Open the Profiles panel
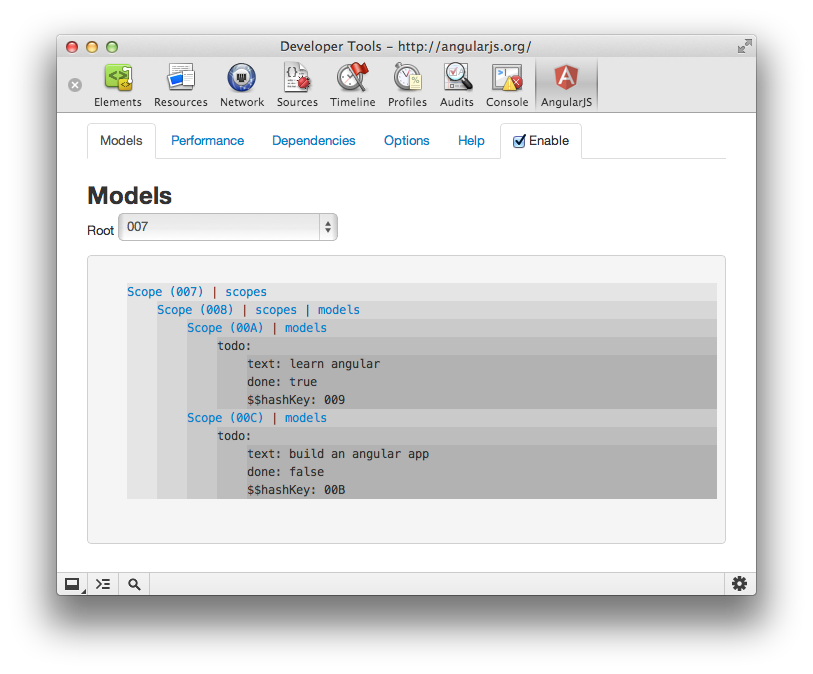Screen dimensions: 813x674 pyautogui.click(x=408, y=85)
